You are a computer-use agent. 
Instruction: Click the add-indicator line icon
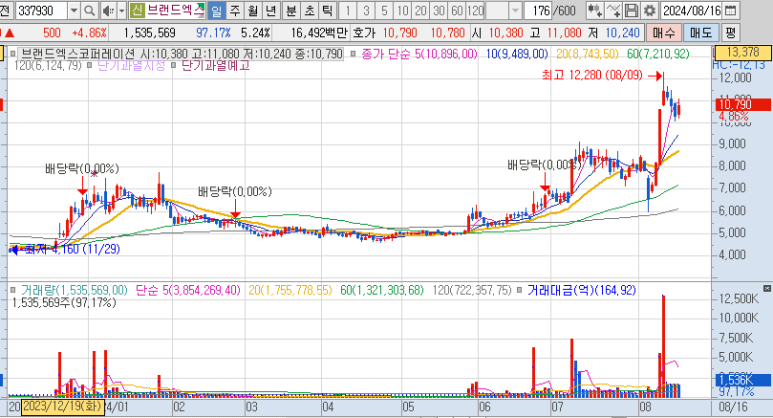pyautogui.click(x=613, y=10)
